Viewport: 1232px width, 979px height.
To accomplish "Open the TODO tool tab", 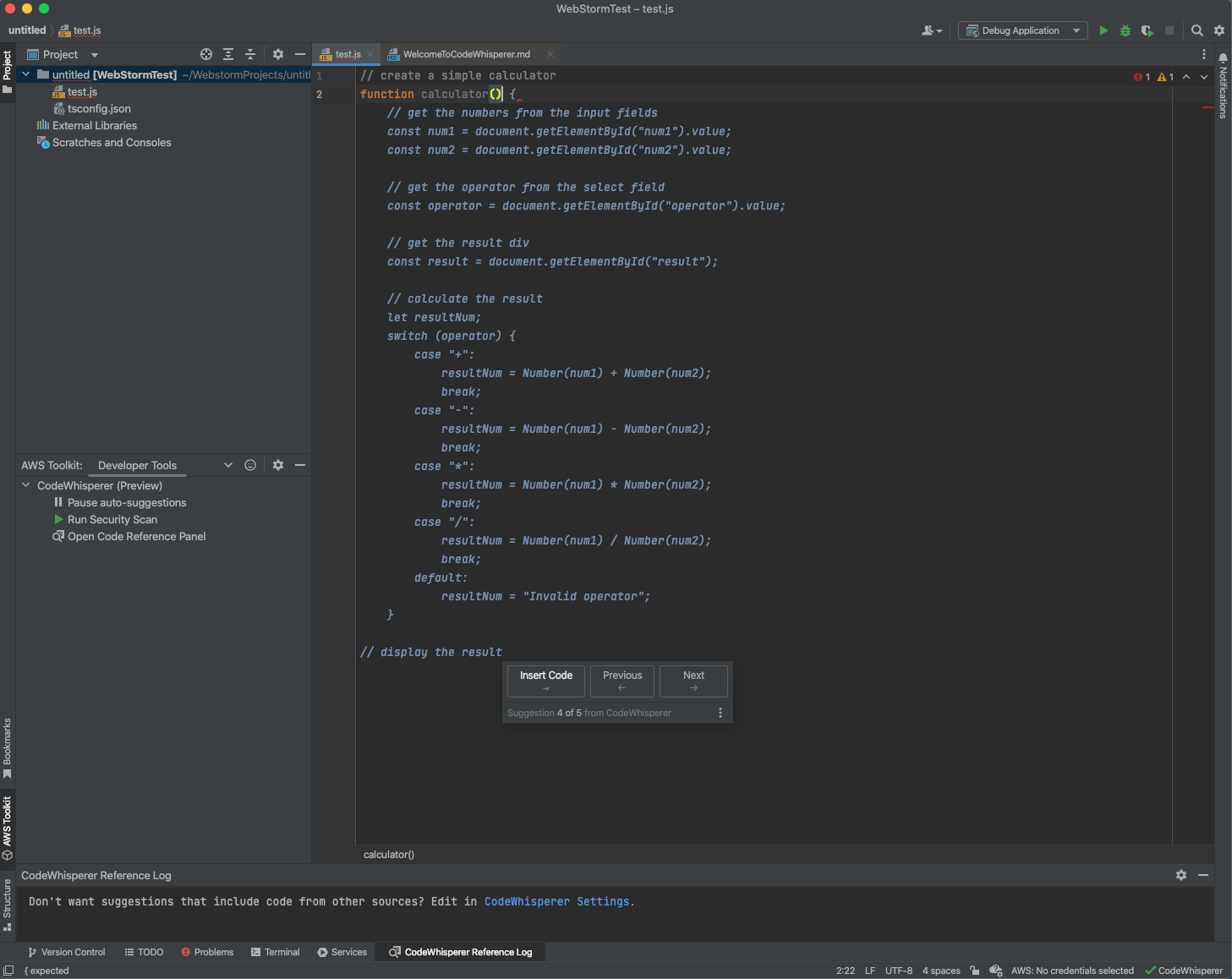I will point(145,952).
